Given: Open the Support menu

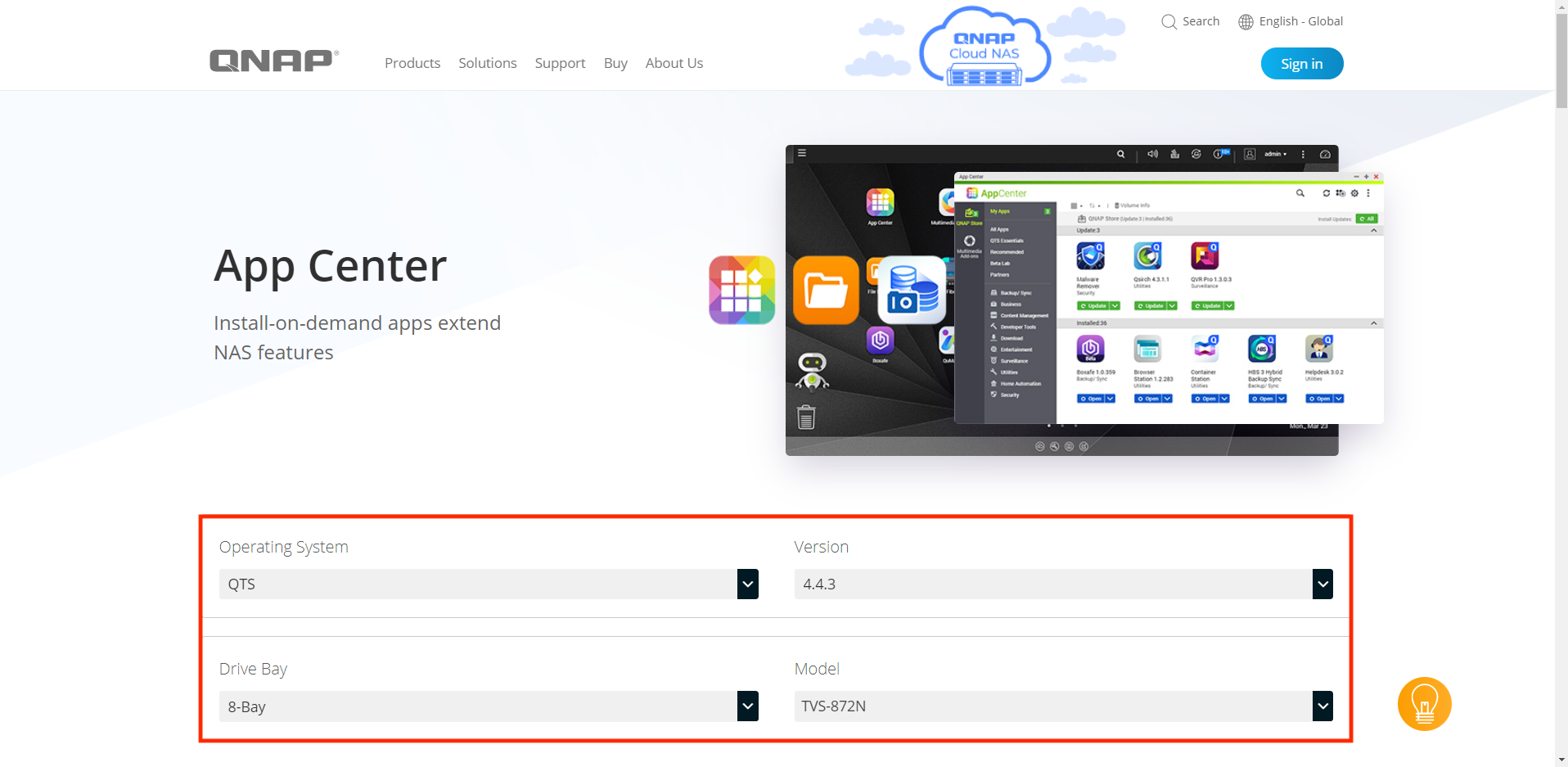Looking at the screenshot, I should click(560, 63).
